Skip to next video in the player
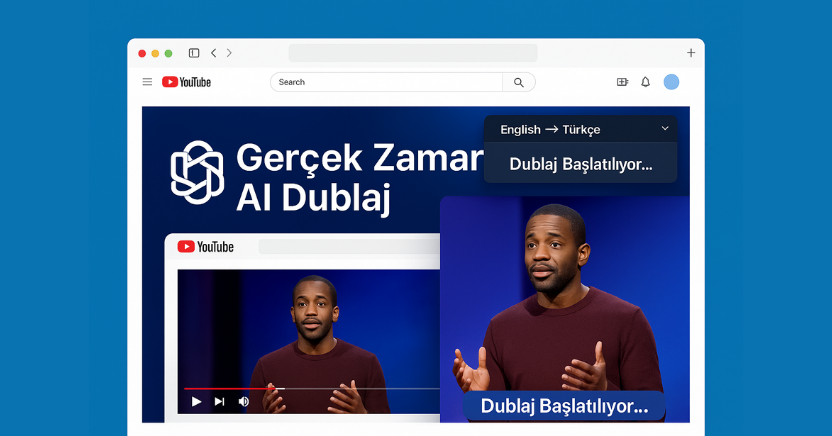Viewport: 832px width, 436px height. coord(219,401)
